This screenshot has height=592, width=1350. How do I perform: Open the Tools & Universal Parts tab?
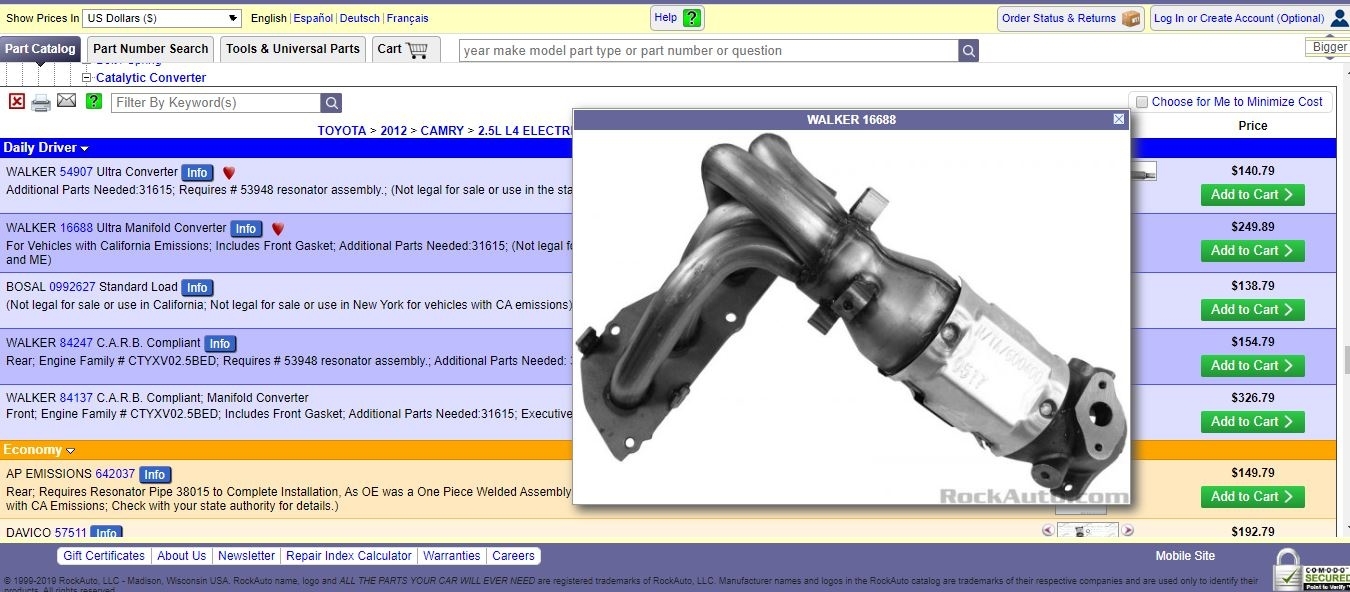pos(293,49)
